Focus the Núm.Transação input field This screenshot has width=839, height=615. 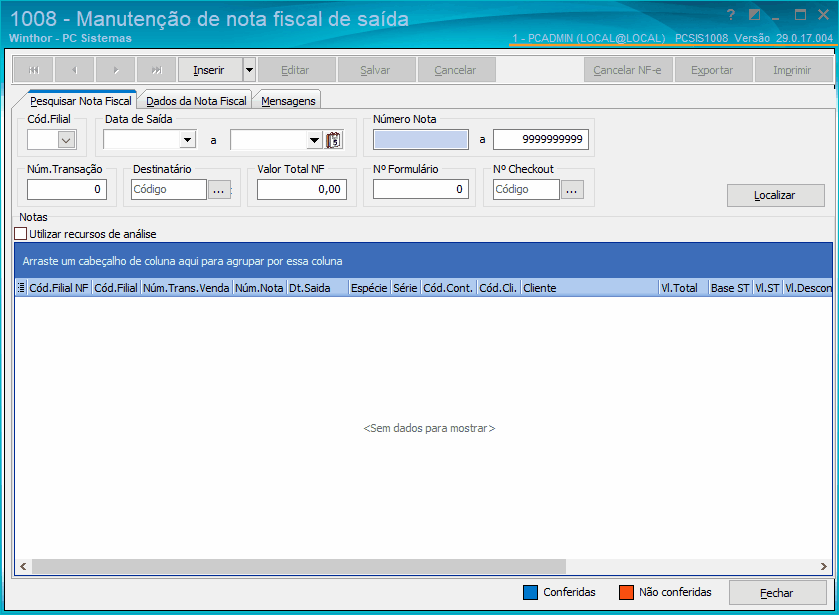(67, 189)
